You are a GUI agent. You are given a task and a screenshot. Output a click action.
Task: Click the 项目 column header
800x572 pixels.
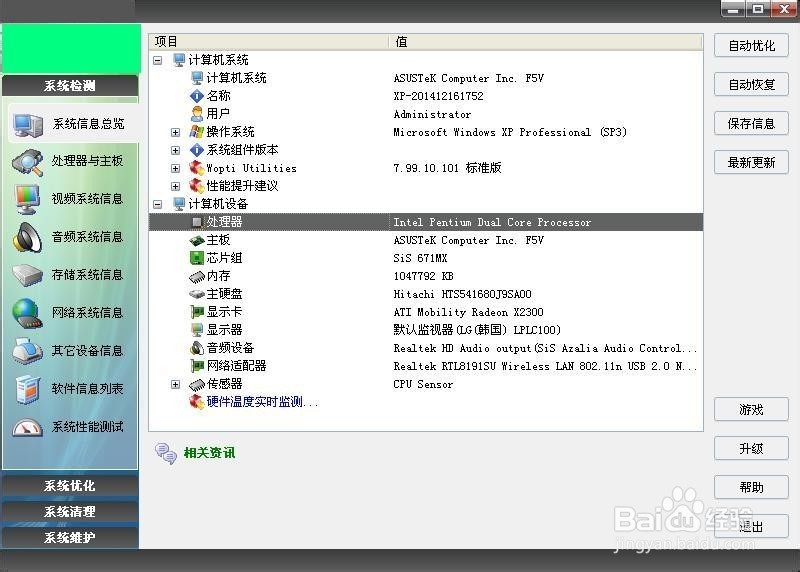click(269, 42)
